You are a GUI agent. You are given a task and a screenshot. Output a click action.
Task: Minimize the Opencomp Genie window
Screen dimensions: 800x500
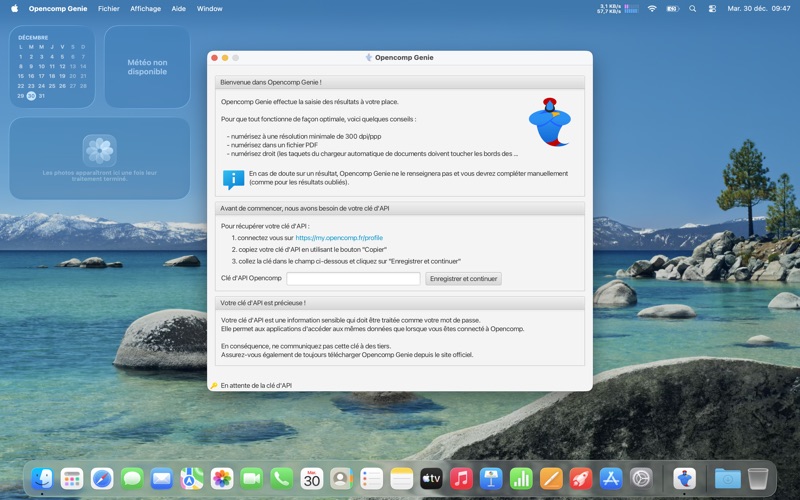click(225, 58)
